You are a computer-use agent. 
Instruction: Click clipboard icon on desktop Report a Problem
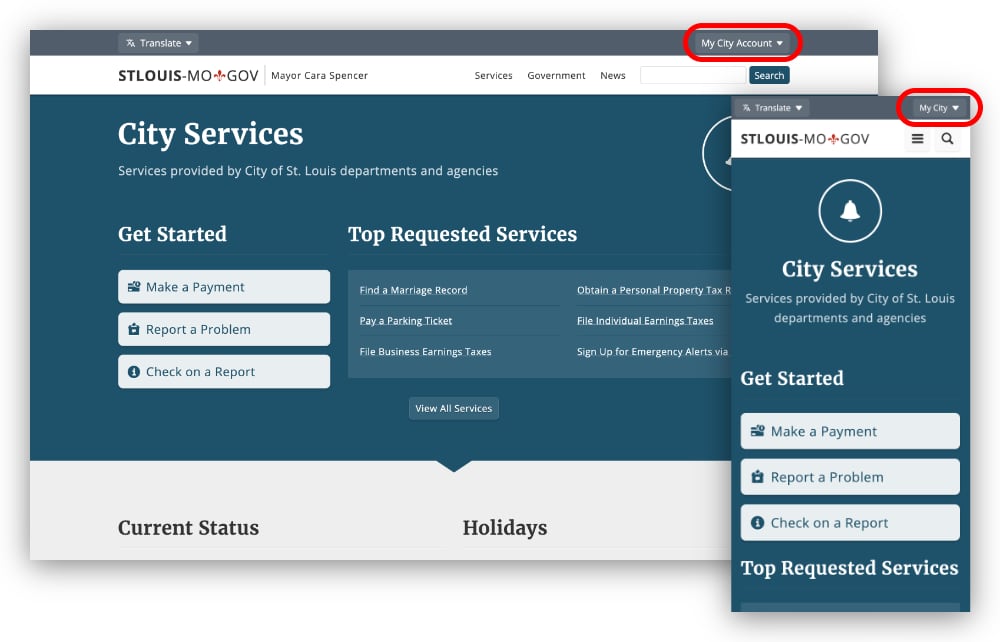[x=134, y=330]
